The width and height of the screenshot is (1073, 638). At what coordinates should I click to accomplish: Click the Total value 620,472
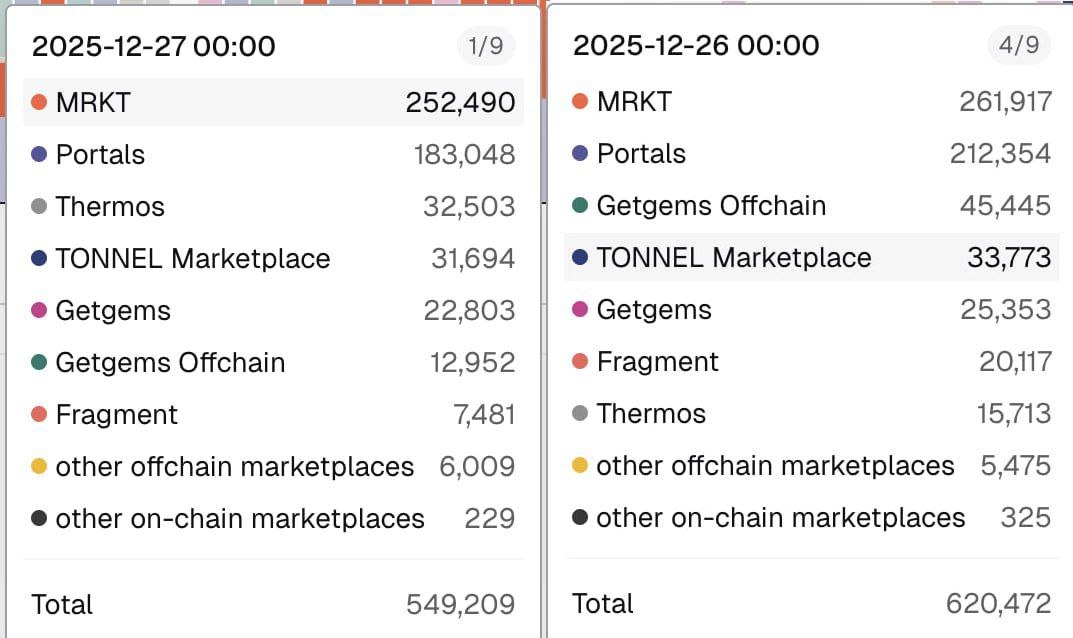click(x=998, y=604)
